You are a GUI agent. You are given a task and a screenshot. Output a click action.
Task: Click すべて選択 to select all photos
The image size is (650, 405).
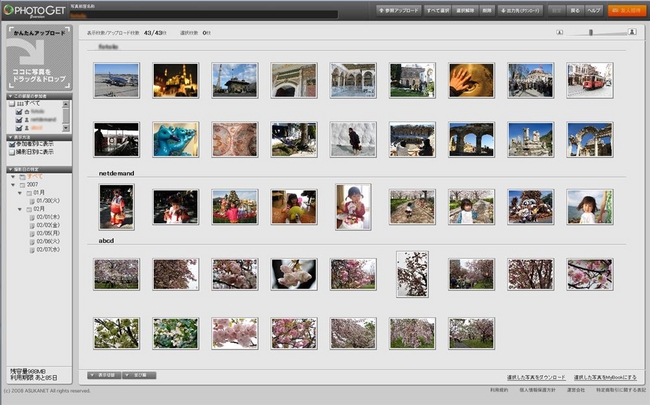tap(438, 10)
